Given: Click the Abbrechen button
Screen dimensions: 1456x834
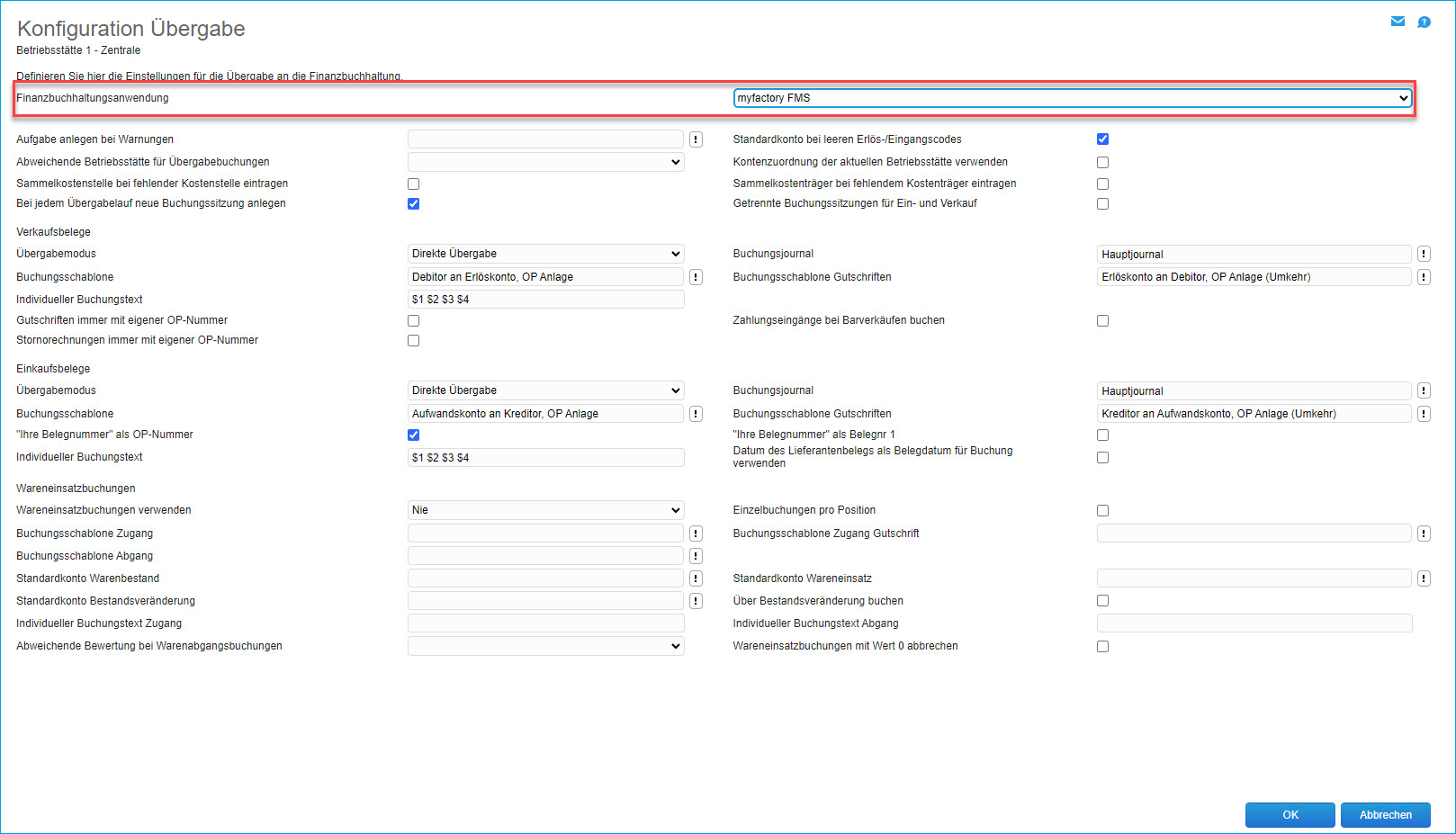Looking at the screenshot, I should [1385, 815].
